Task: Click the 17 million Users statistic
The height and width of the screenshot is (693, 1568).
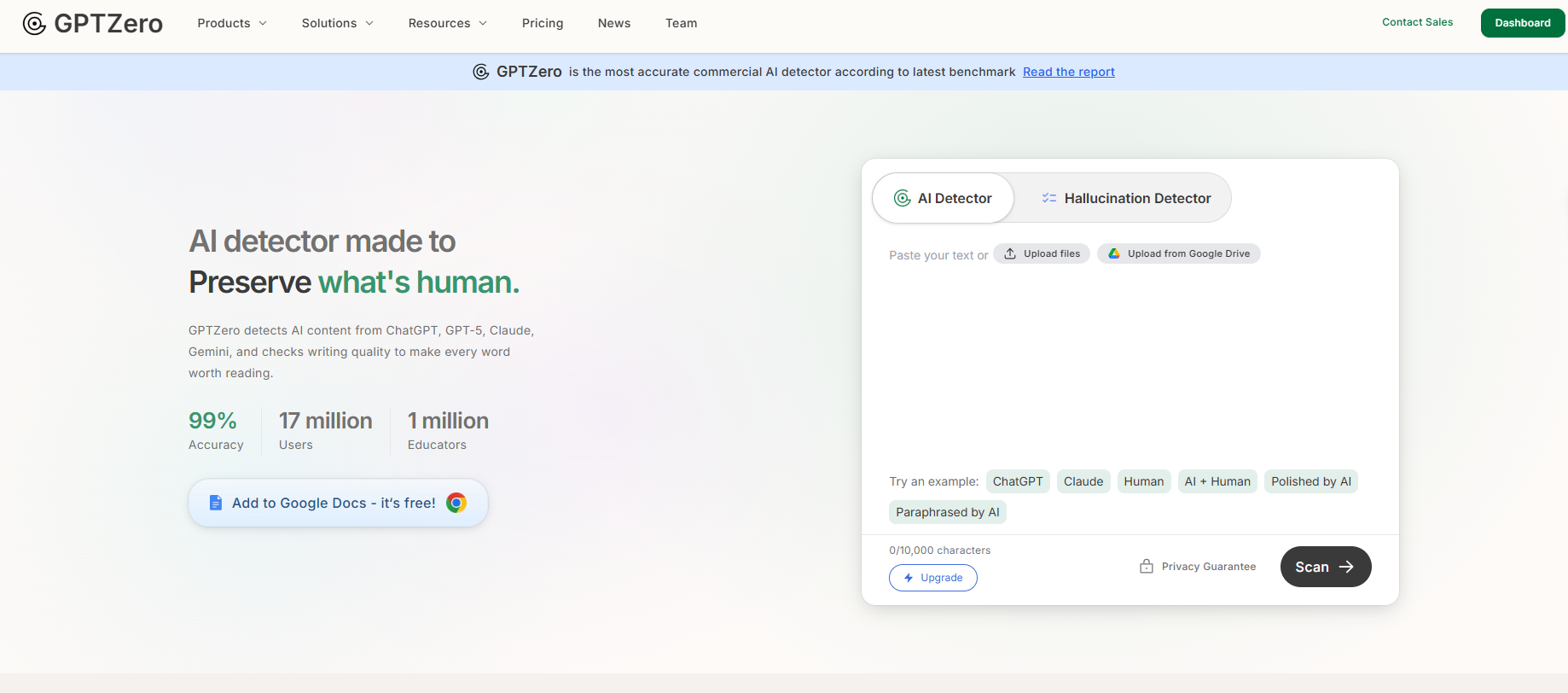Action: [x=326, y=430]
